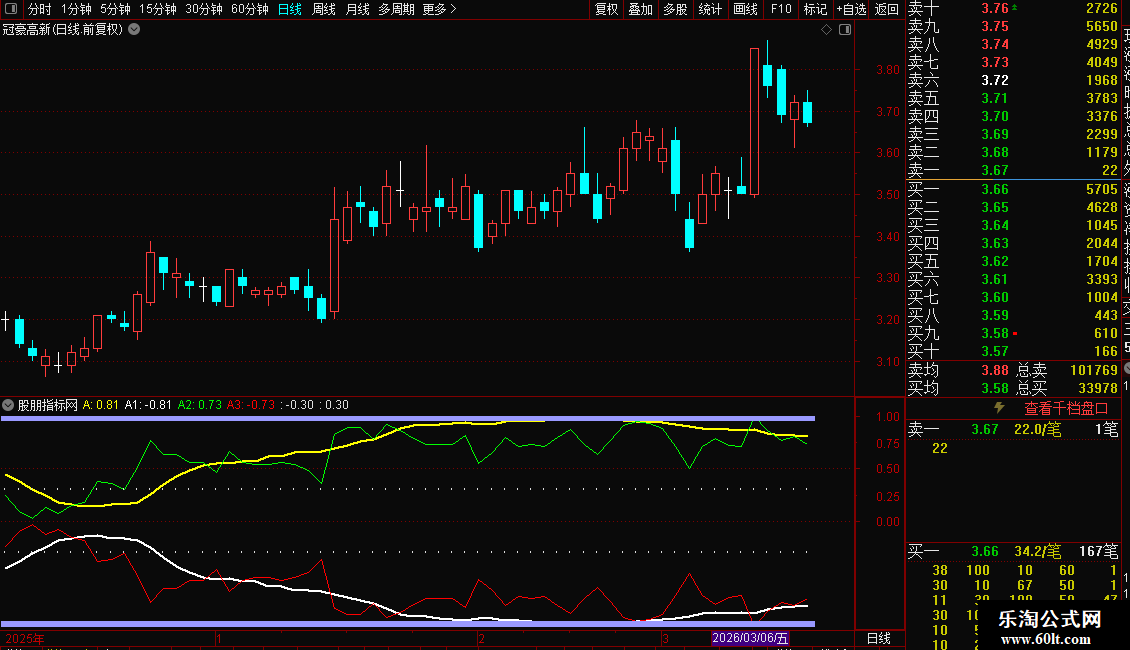The width and height of the screenshot is (1130, 650).
Task: Click the chart icon left of 分时
Action: (x=11, y=9)
